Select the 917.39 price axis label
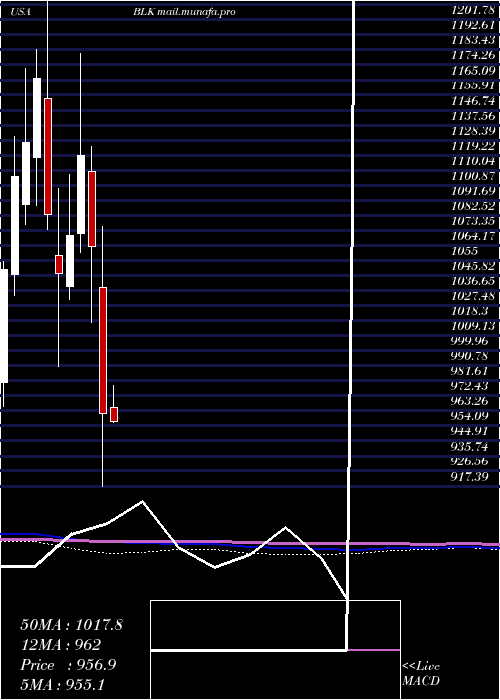 point(470,477)
